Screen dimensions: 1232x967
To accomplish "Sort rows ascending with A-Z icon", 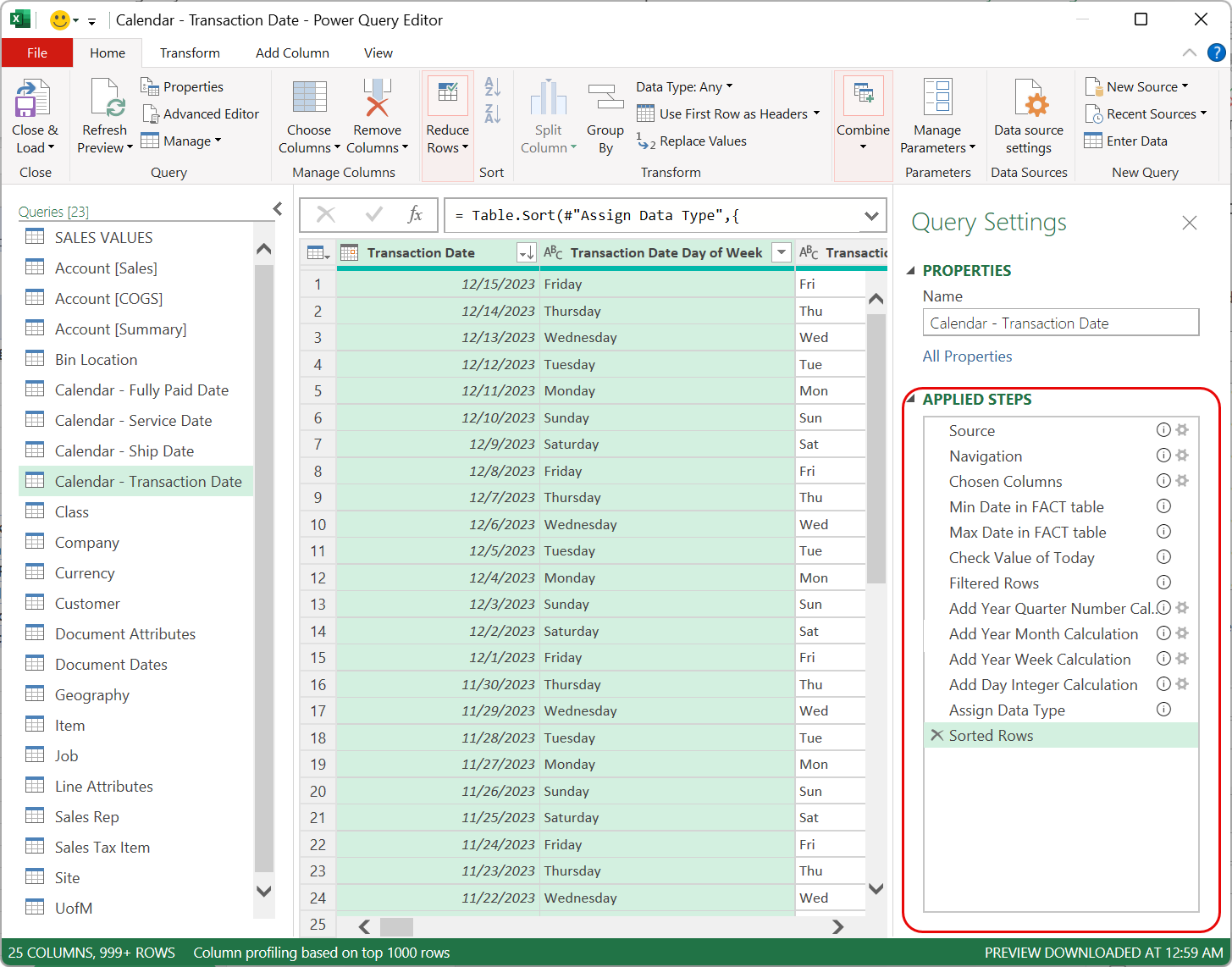I will pyautogui.click(x=493, y=86).
